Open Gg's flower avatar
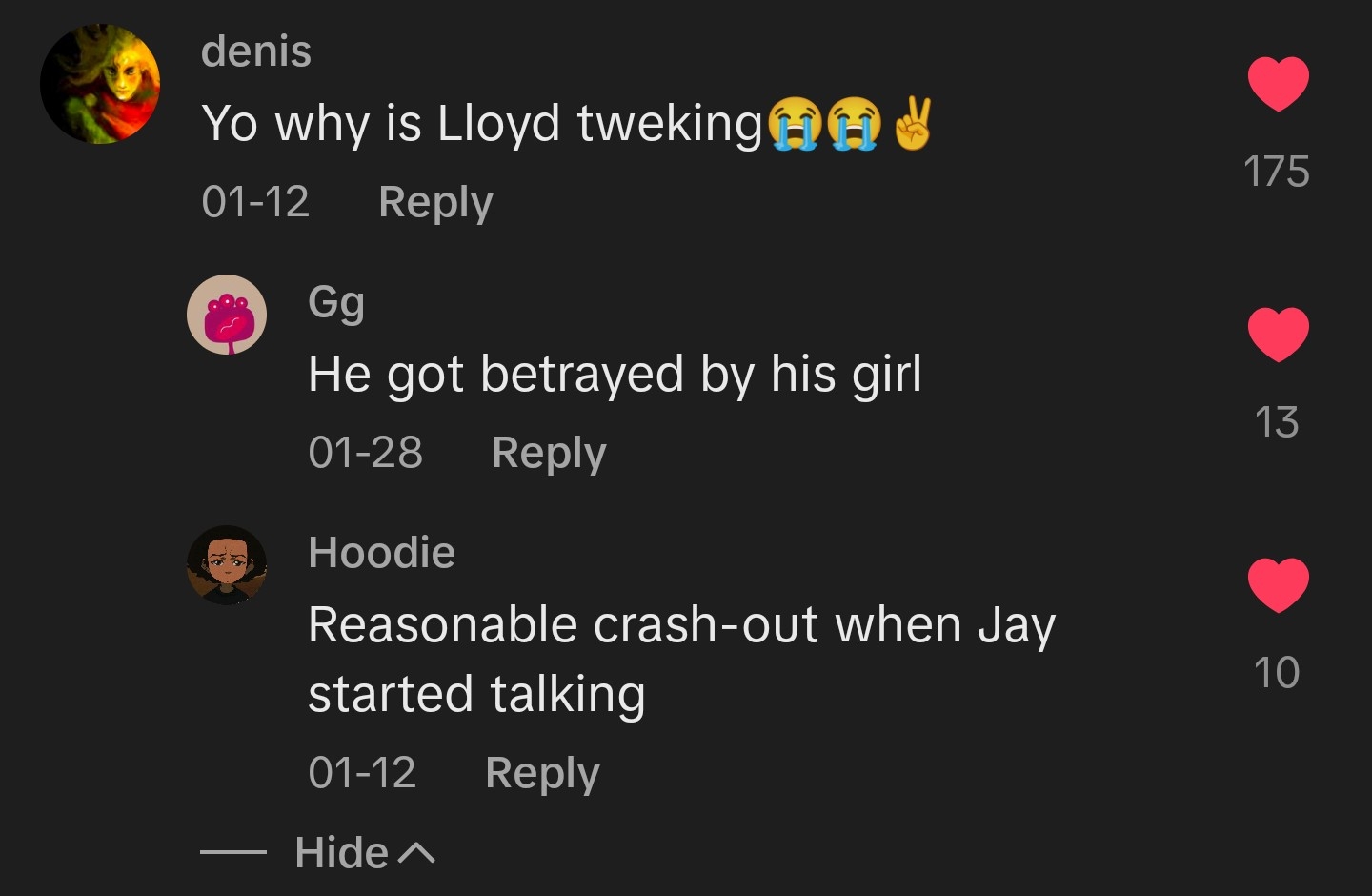 [227, 315]
